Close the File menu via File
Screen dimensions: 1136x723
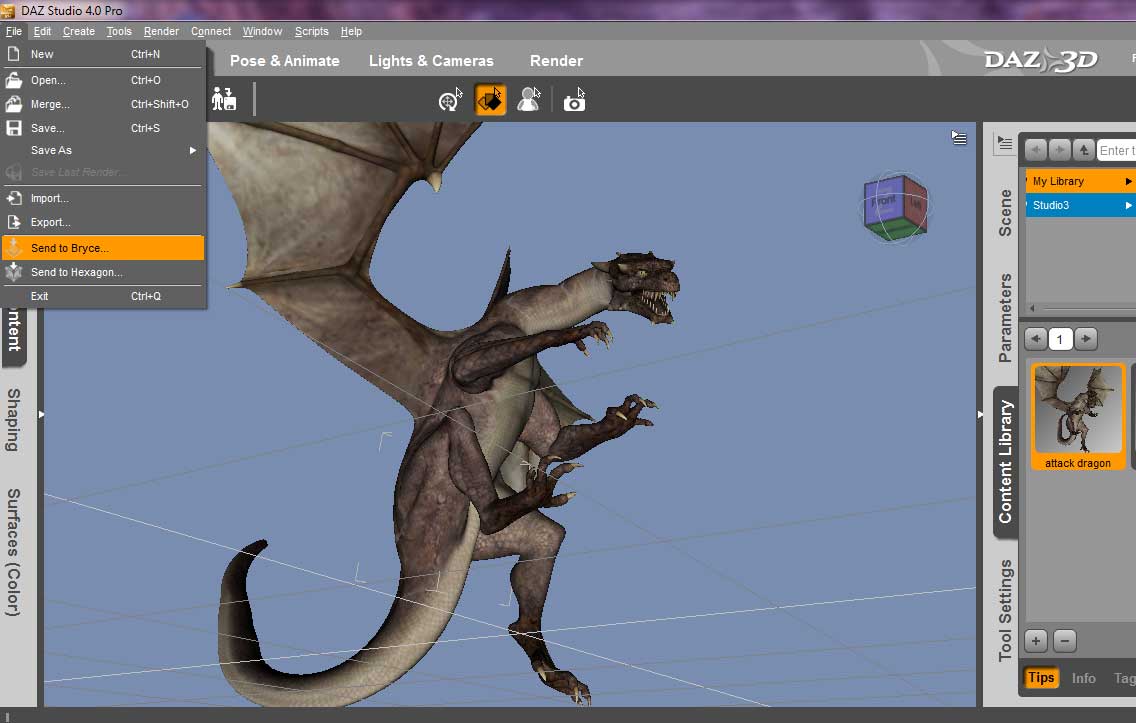point(14,31)
